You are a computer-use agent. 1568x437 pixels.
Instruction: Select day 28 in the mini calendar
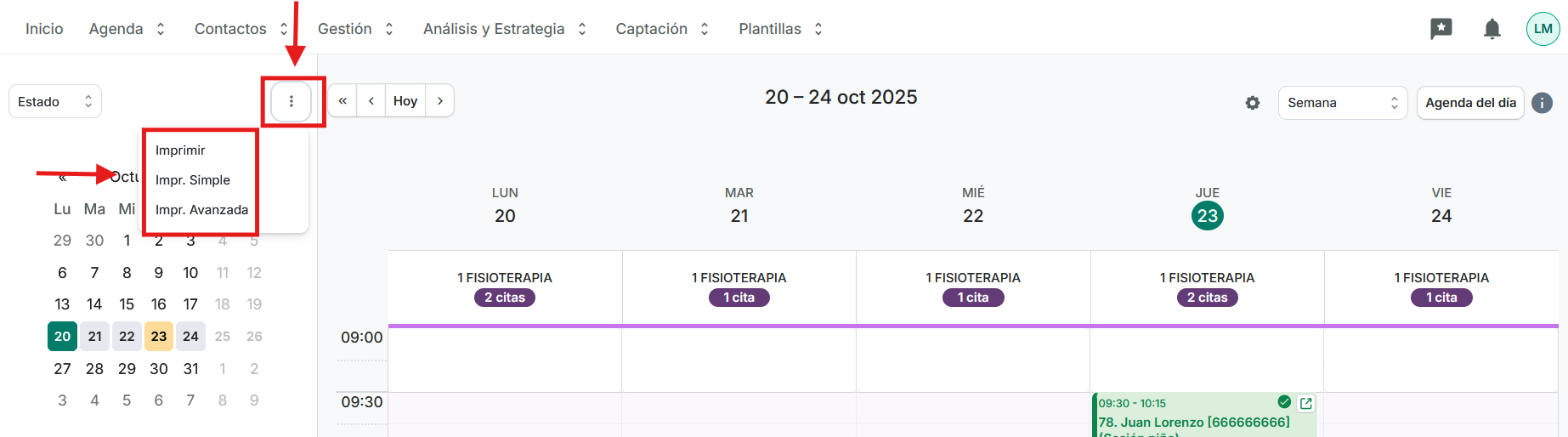coord(94,369)
